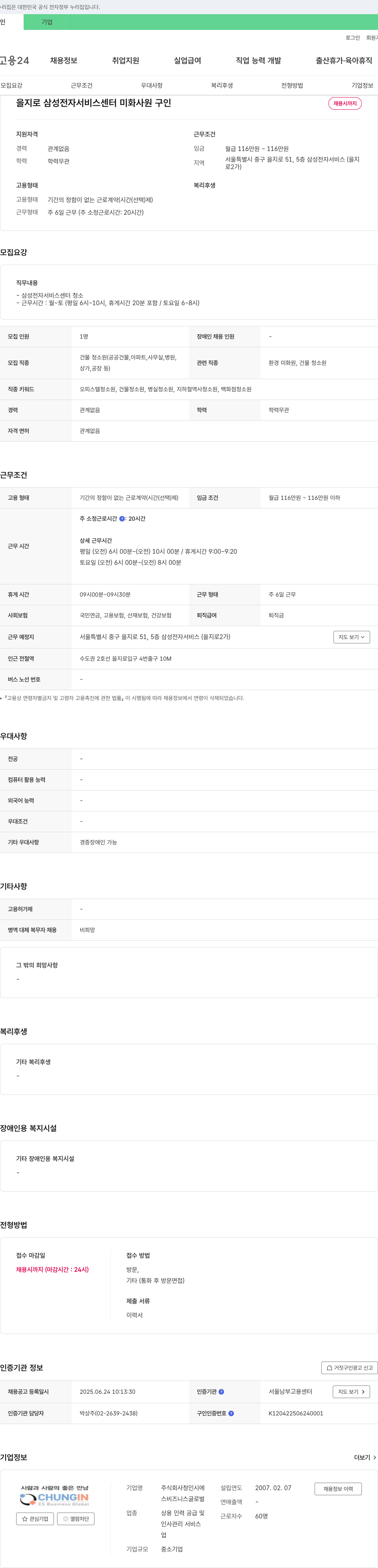Add company via 관심기업 star button

click(35, 1519)
